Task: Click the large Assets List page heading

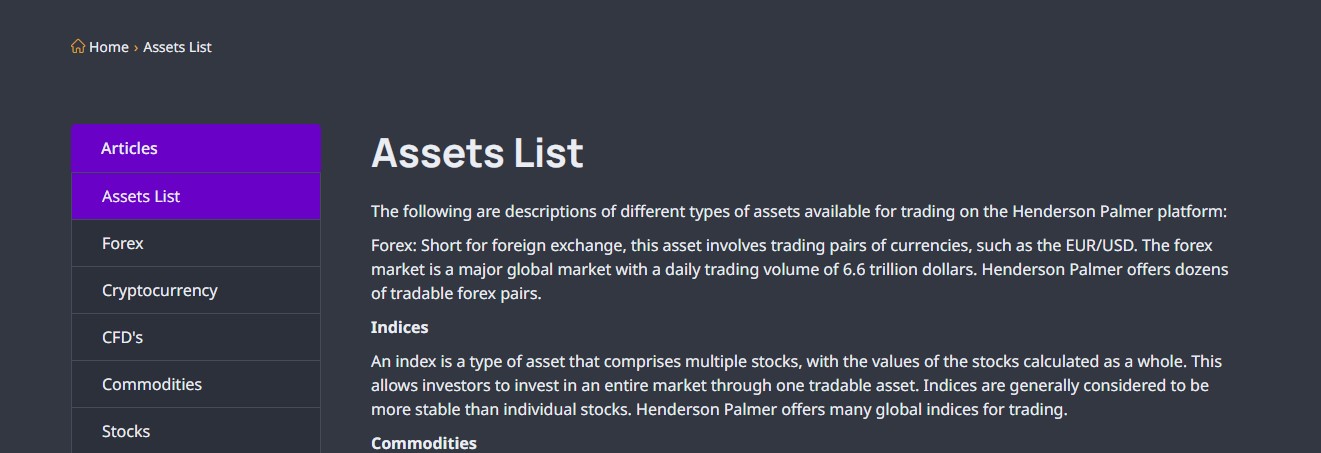Action: click(x=477, y=153)
